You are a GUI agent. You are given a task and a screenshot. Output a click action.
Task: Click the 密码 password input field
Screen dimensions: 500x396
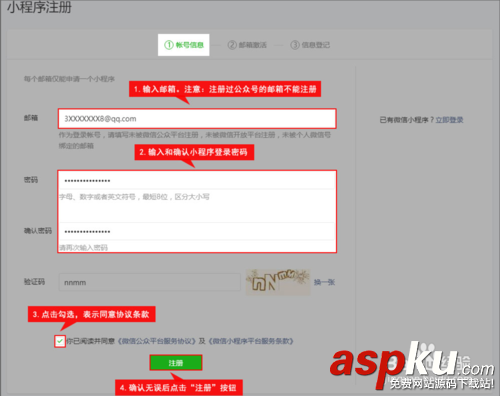(x=197, y=181)
